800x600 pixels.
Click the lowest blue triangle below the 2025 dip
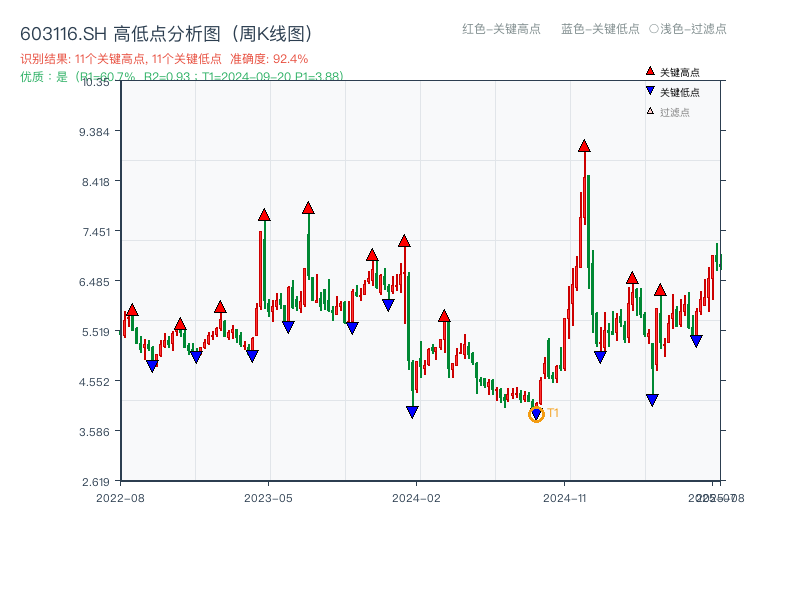pos(652,398)
